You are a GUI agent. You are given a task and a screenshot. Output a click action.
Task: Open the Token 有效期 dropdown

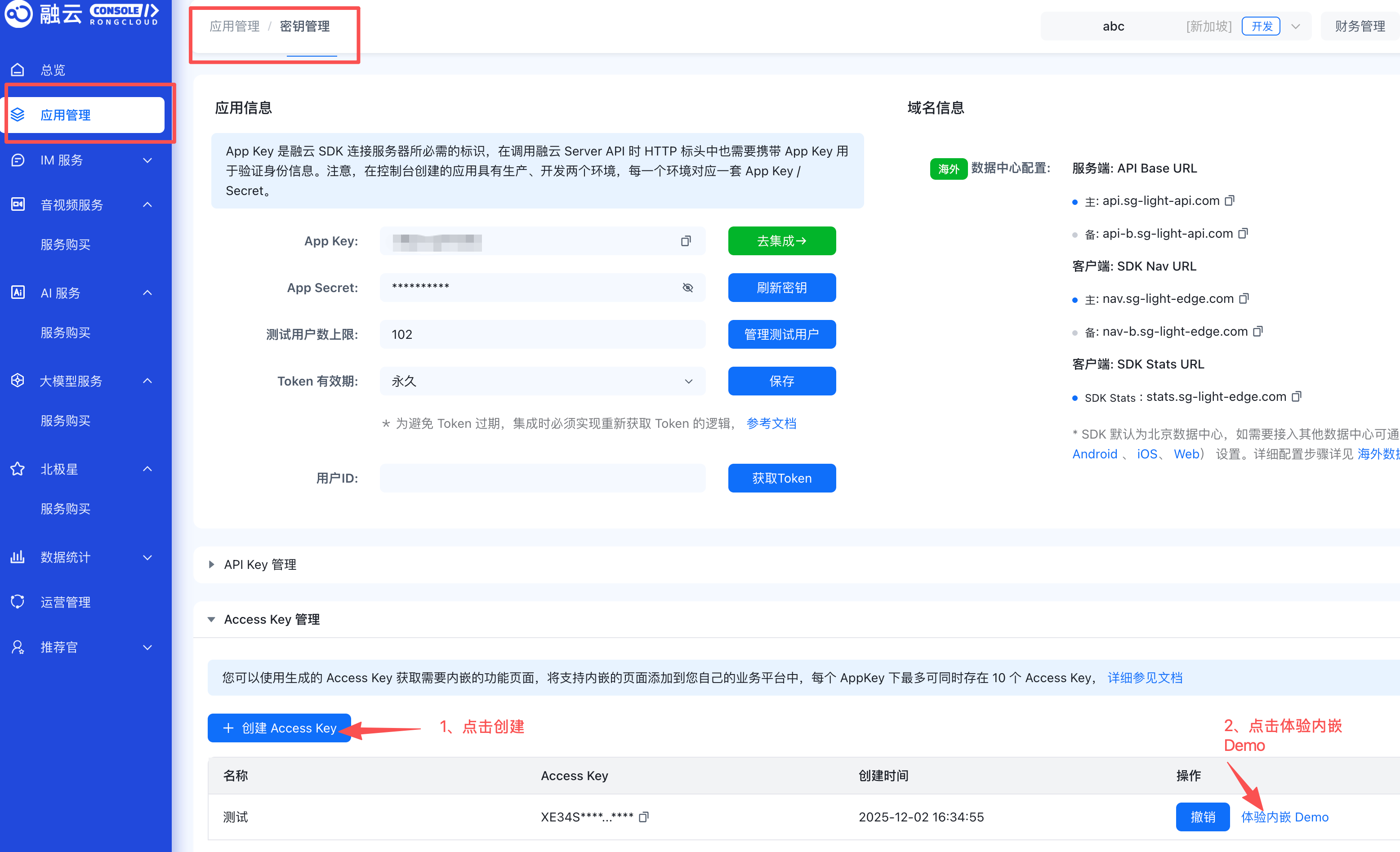coord(543,381)
